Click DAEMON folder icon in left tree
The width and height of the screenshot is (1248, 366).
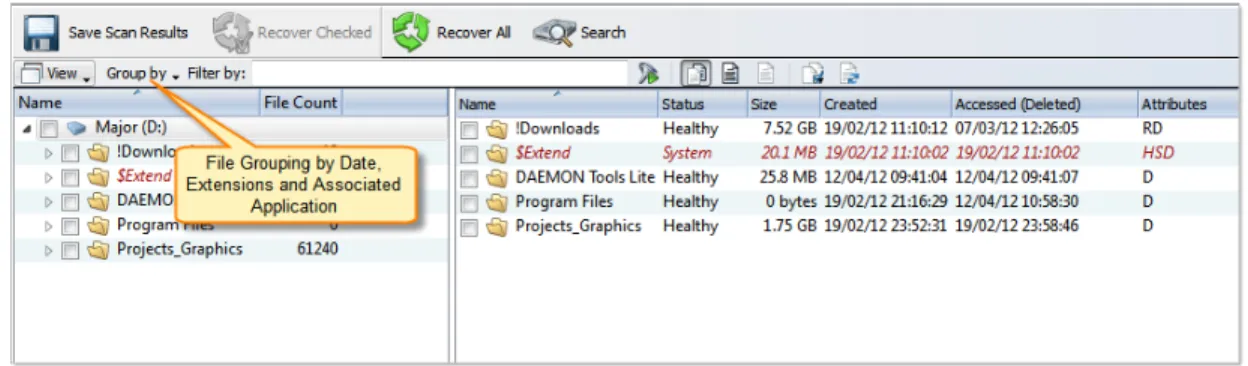coord(97,201)
